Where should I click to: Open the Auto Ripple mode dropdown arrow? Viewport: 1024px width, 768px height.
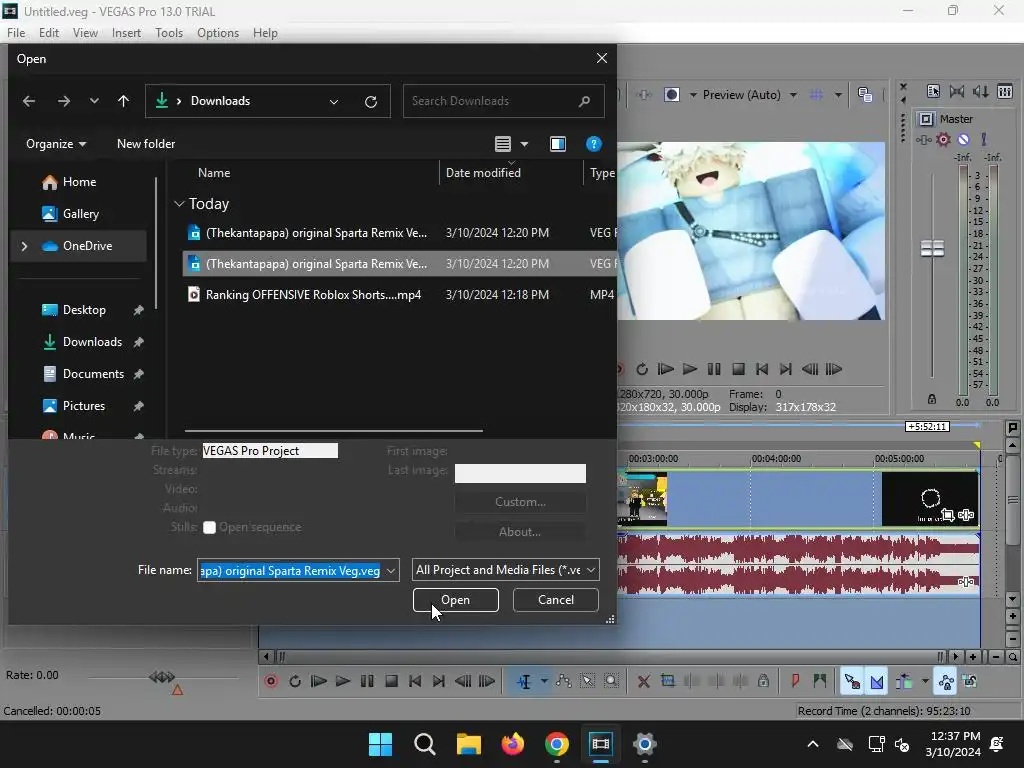[925, 681]
